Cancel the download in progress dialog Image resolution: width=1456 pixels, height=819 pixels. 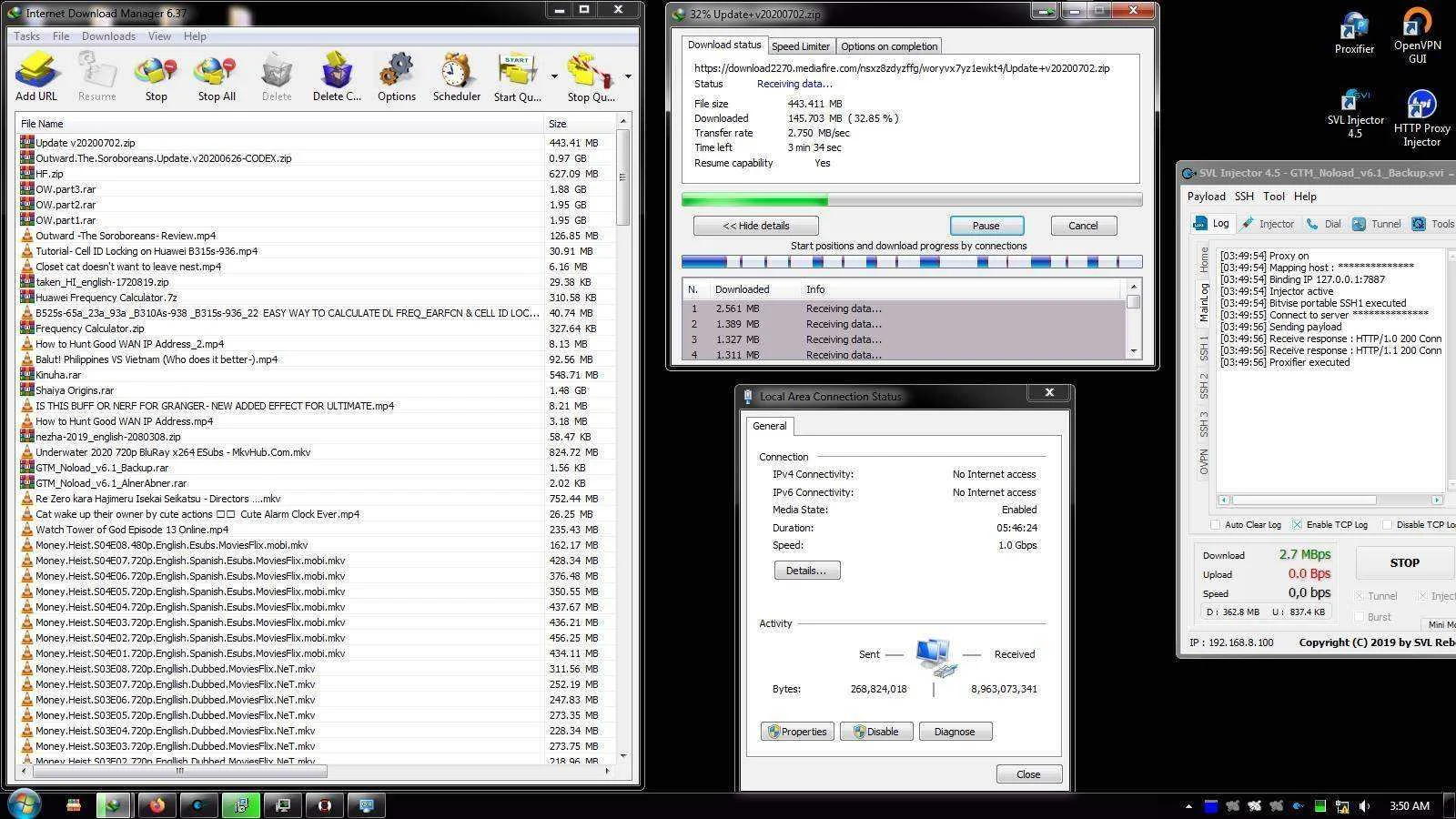click(1083, 226)
